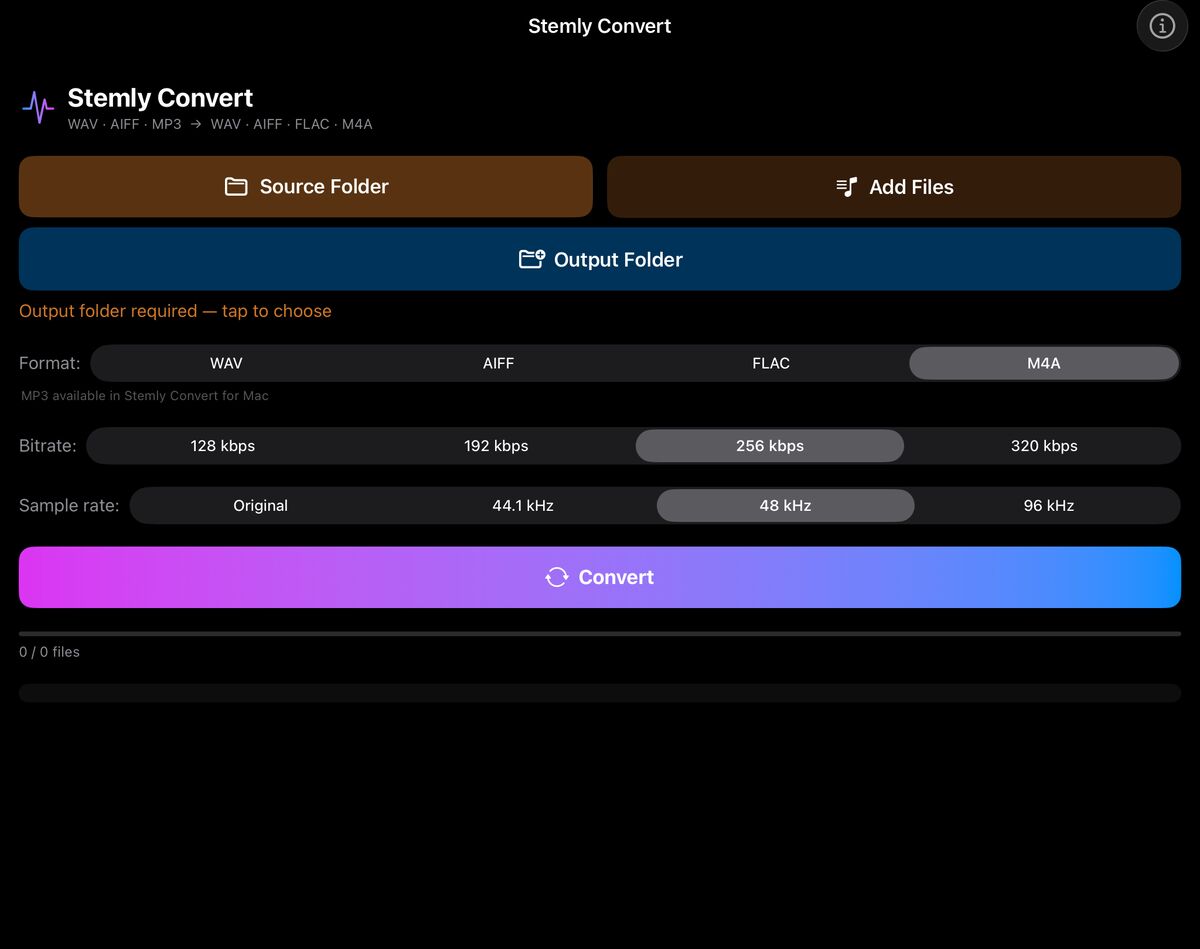Start conversion with the Convert button
This screenshot has width=1200, height=949.
point(600,577)
